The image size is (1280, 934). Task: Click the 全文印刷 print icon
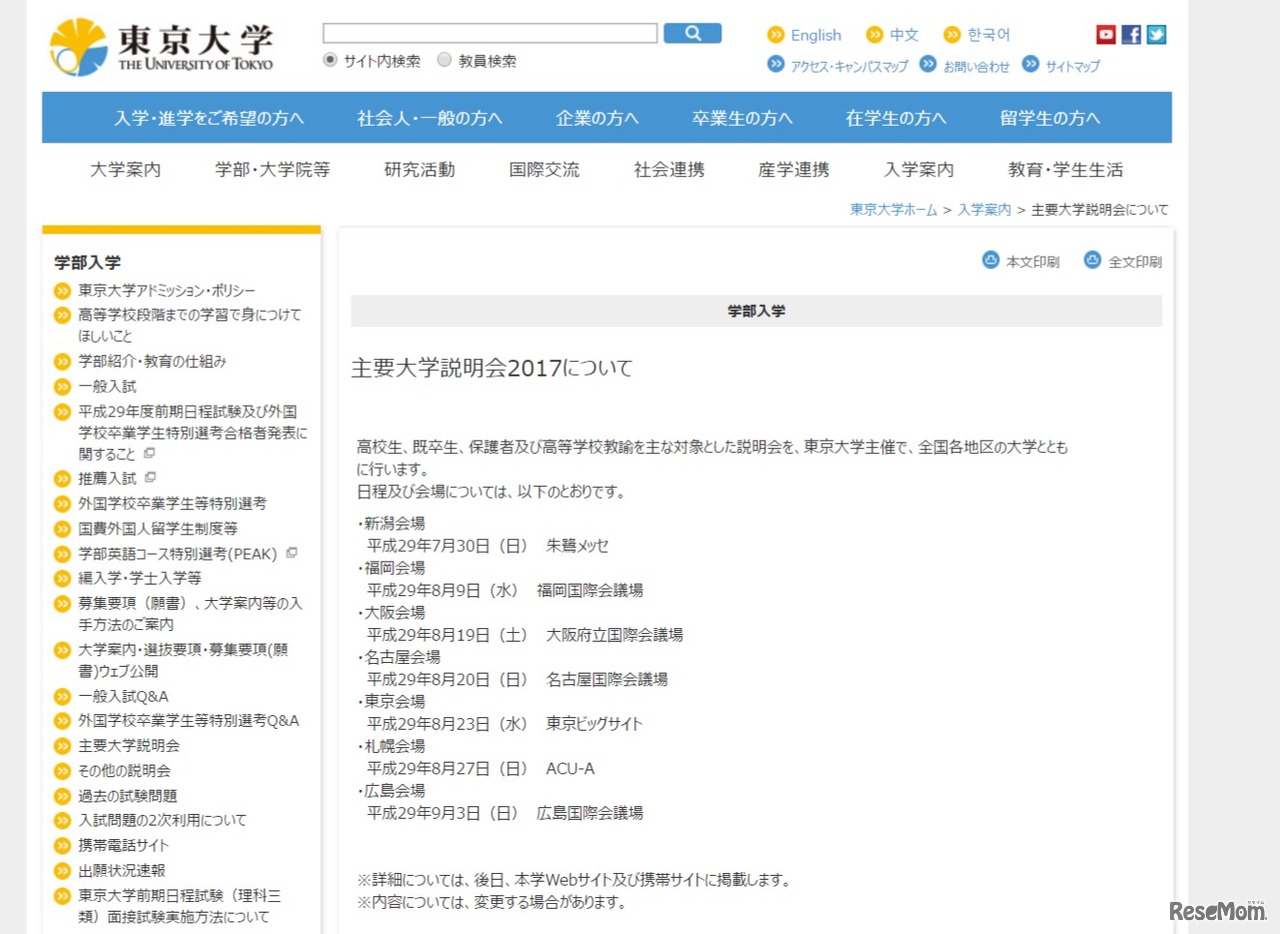click(x=1093, y=261)
